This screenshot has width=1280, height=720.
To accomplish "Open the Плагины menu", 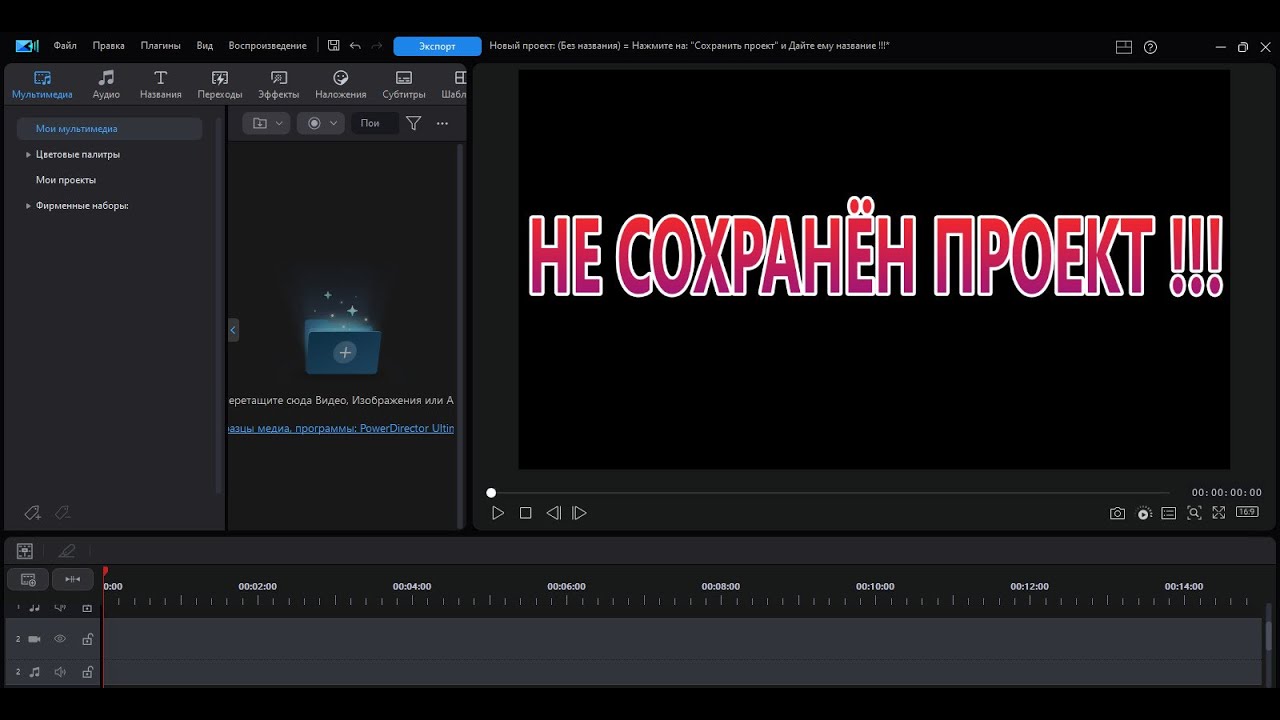I will pyautogui.click(x=160, y=46).
